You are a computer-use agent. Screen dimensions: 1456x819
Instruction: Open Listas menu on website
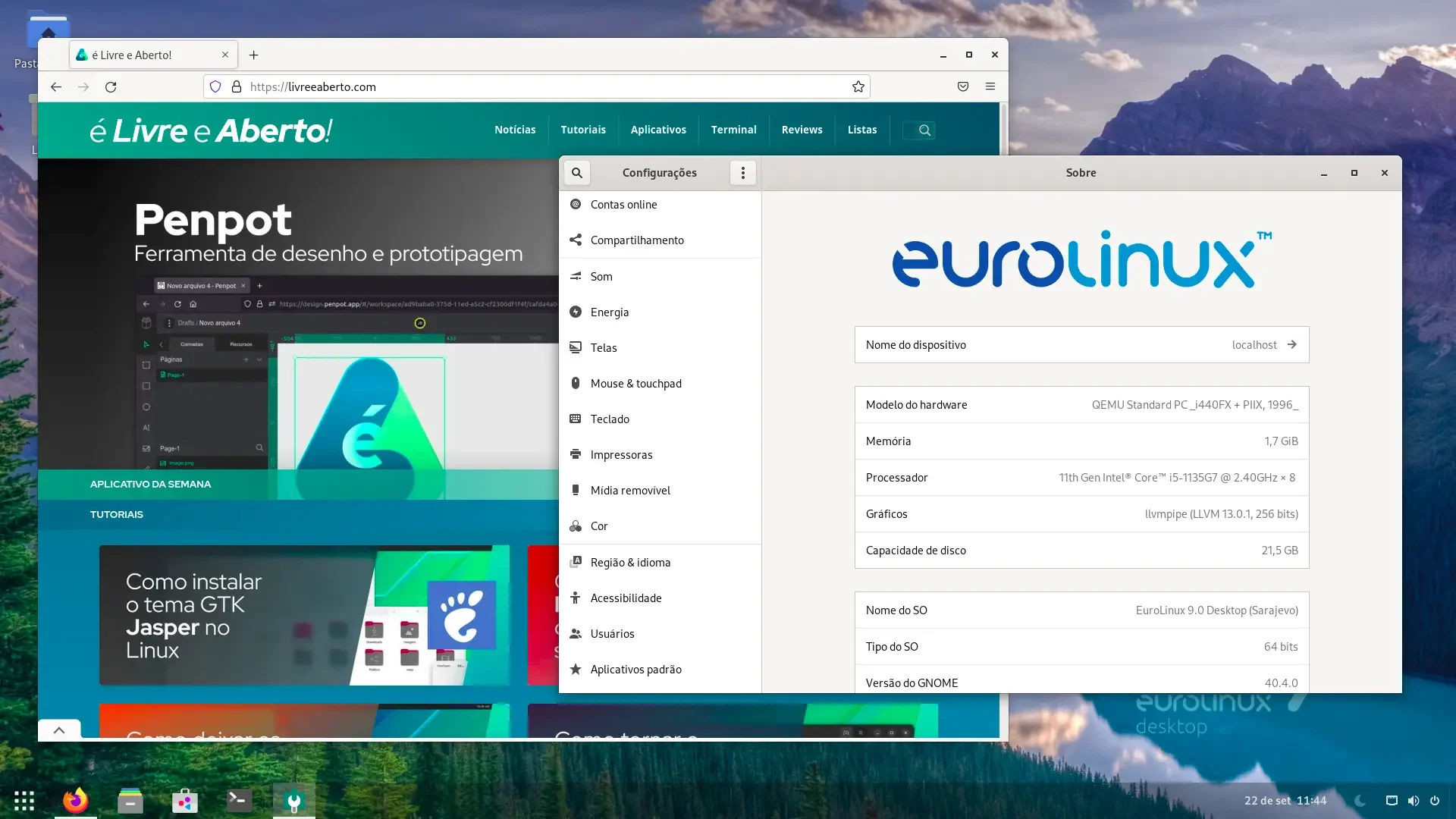click(862, 130)
